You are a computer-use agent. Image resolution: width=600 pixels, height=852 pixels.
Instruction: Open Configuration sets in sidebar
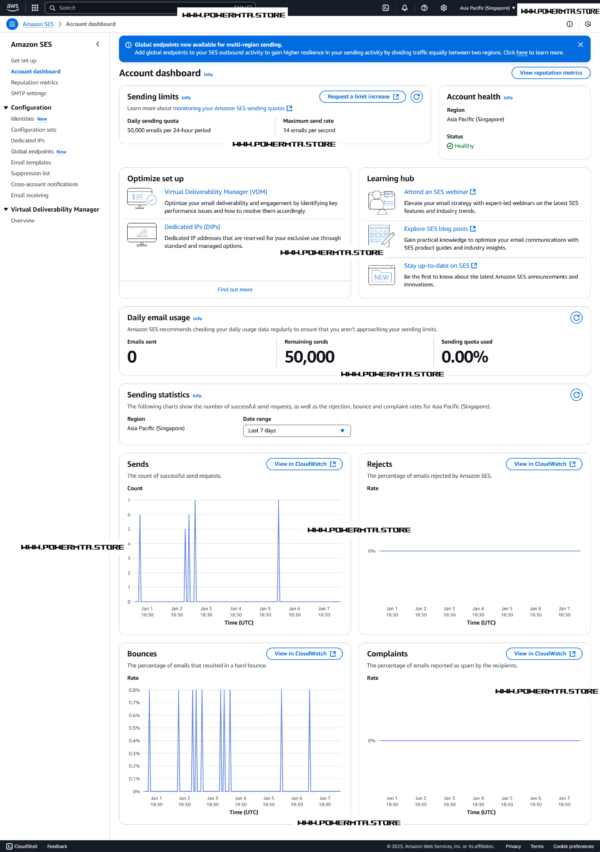(33, 129)
